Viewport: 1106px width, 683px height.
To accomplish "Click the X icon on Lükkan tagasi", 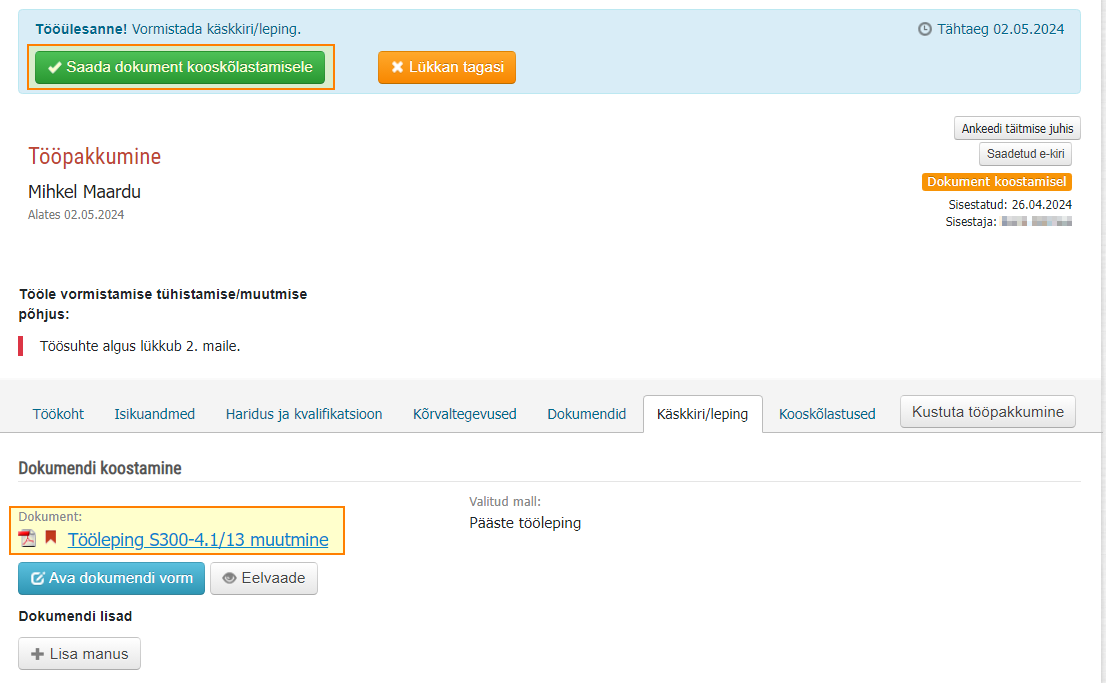I will [397, 67].
